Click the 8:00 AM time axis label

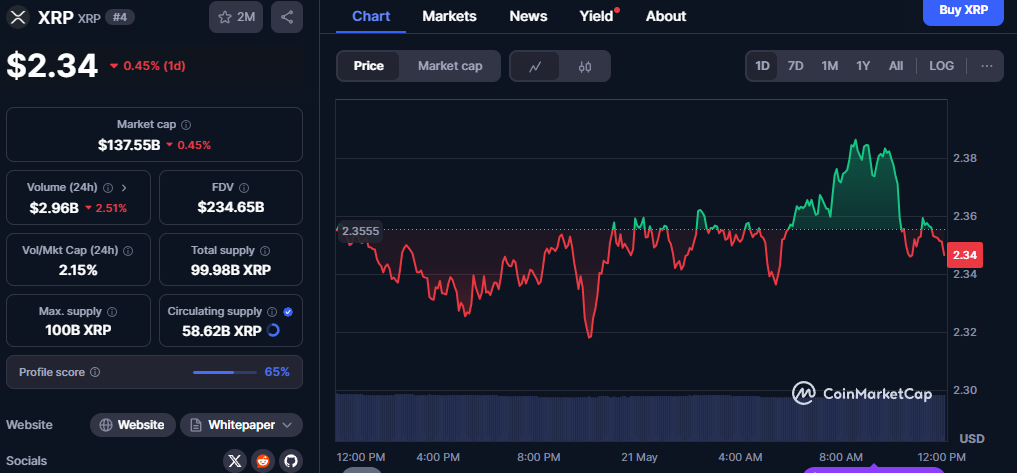tap(841, 457)
